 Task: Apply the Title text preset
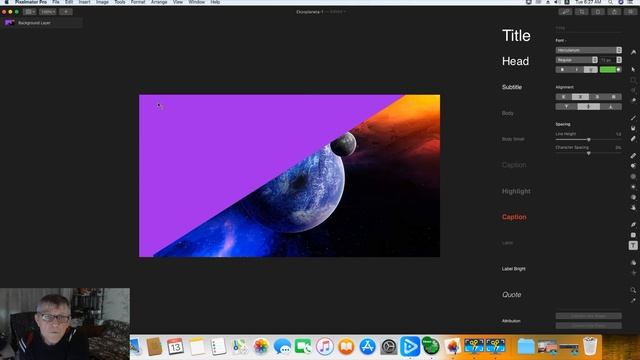pyautogui.click(x=516, y=36)
